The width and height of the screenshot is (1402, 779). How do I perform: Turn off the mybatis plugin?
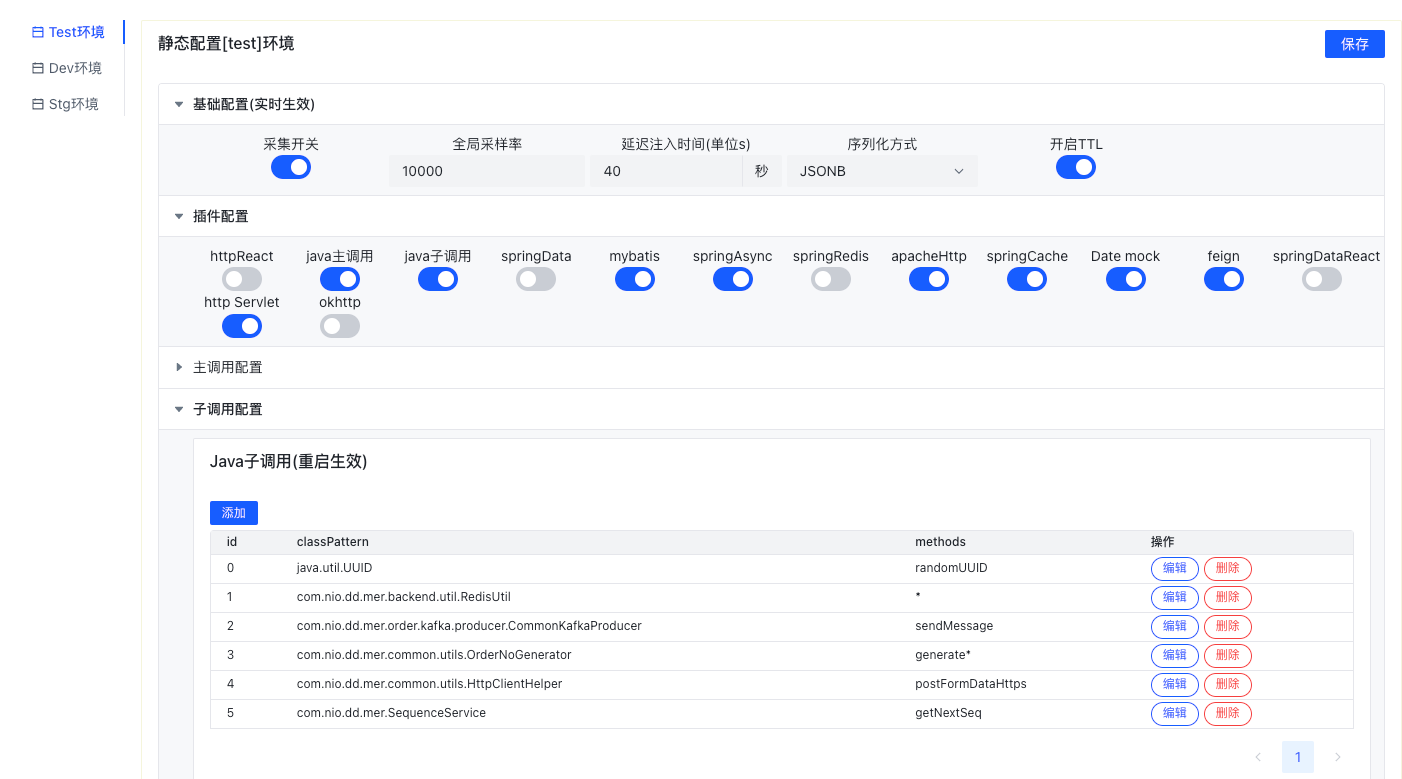pyautogui.click(x=634, y=279)
